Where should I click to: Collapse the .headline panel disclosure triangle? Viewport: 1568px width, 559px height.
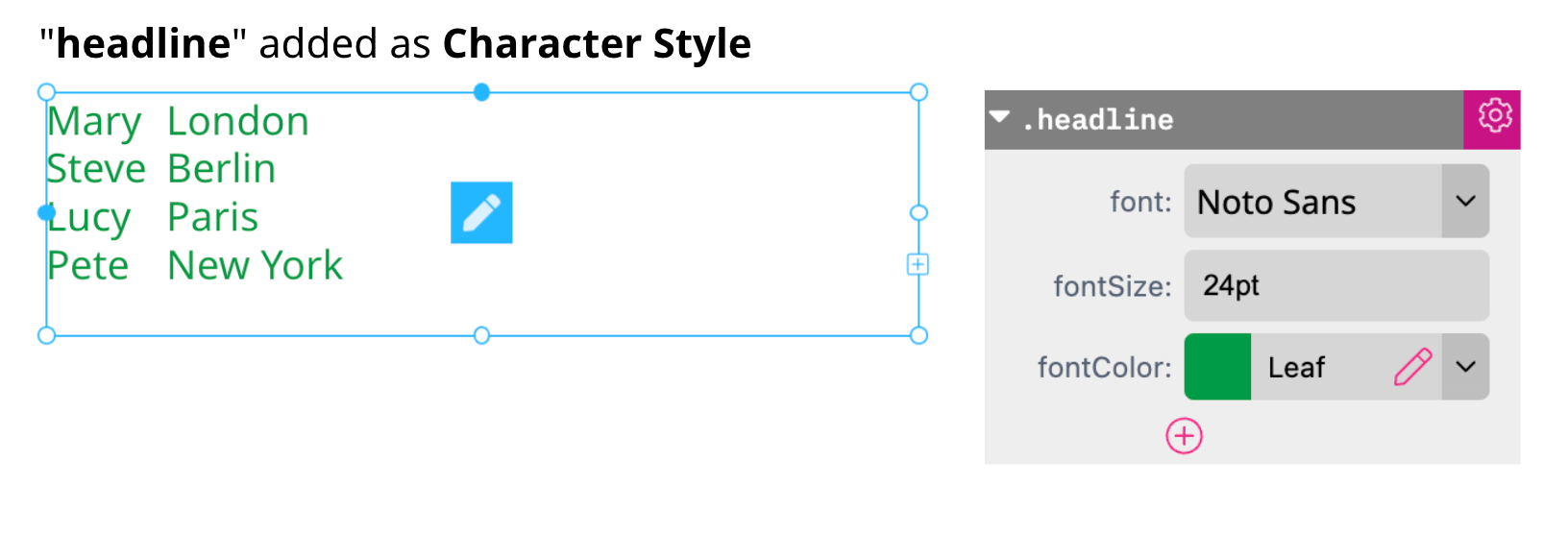(x=1002, y=119)
